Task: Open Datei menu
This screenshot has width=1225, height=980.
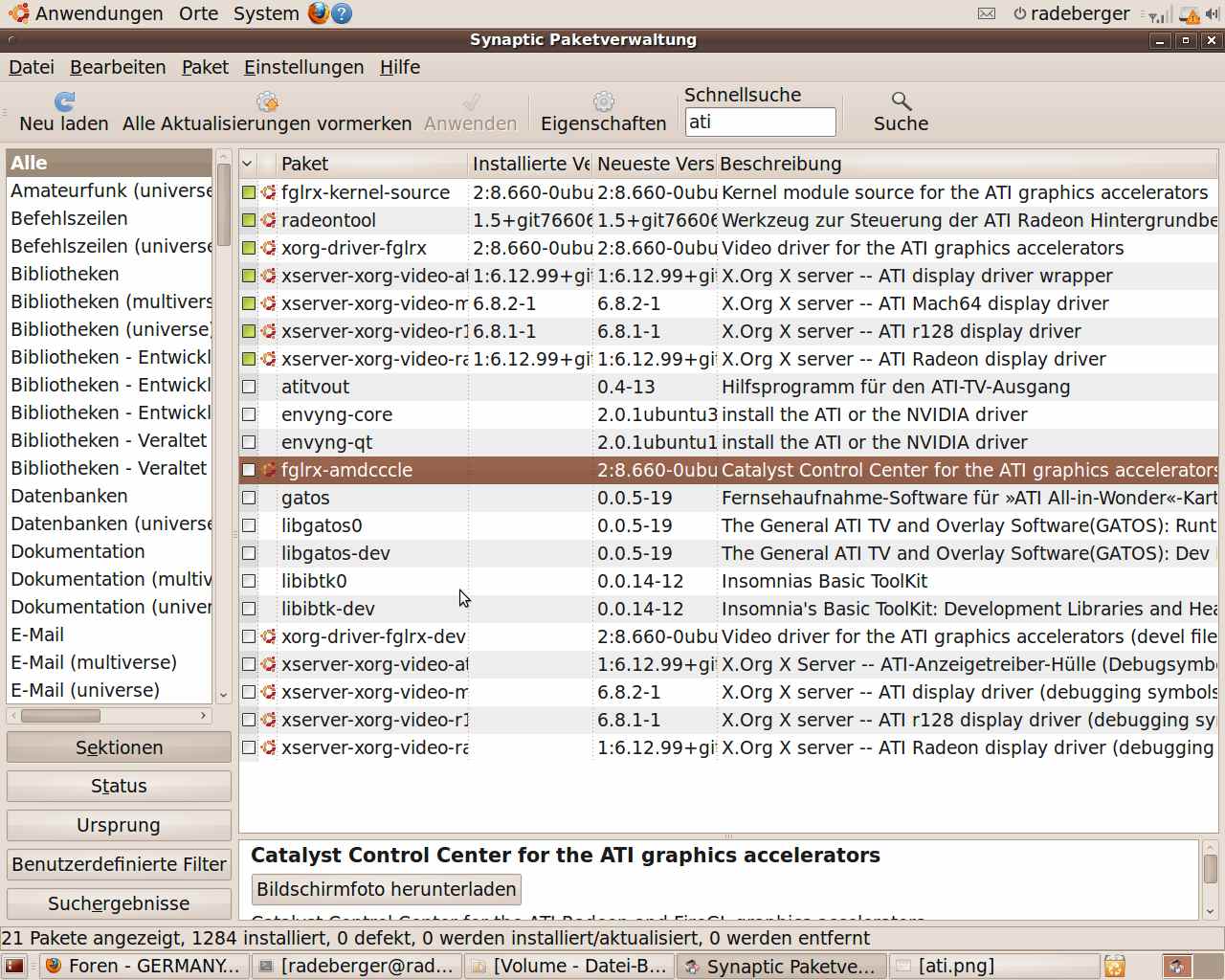Action: pyautogui.click(x=32, y=67)
